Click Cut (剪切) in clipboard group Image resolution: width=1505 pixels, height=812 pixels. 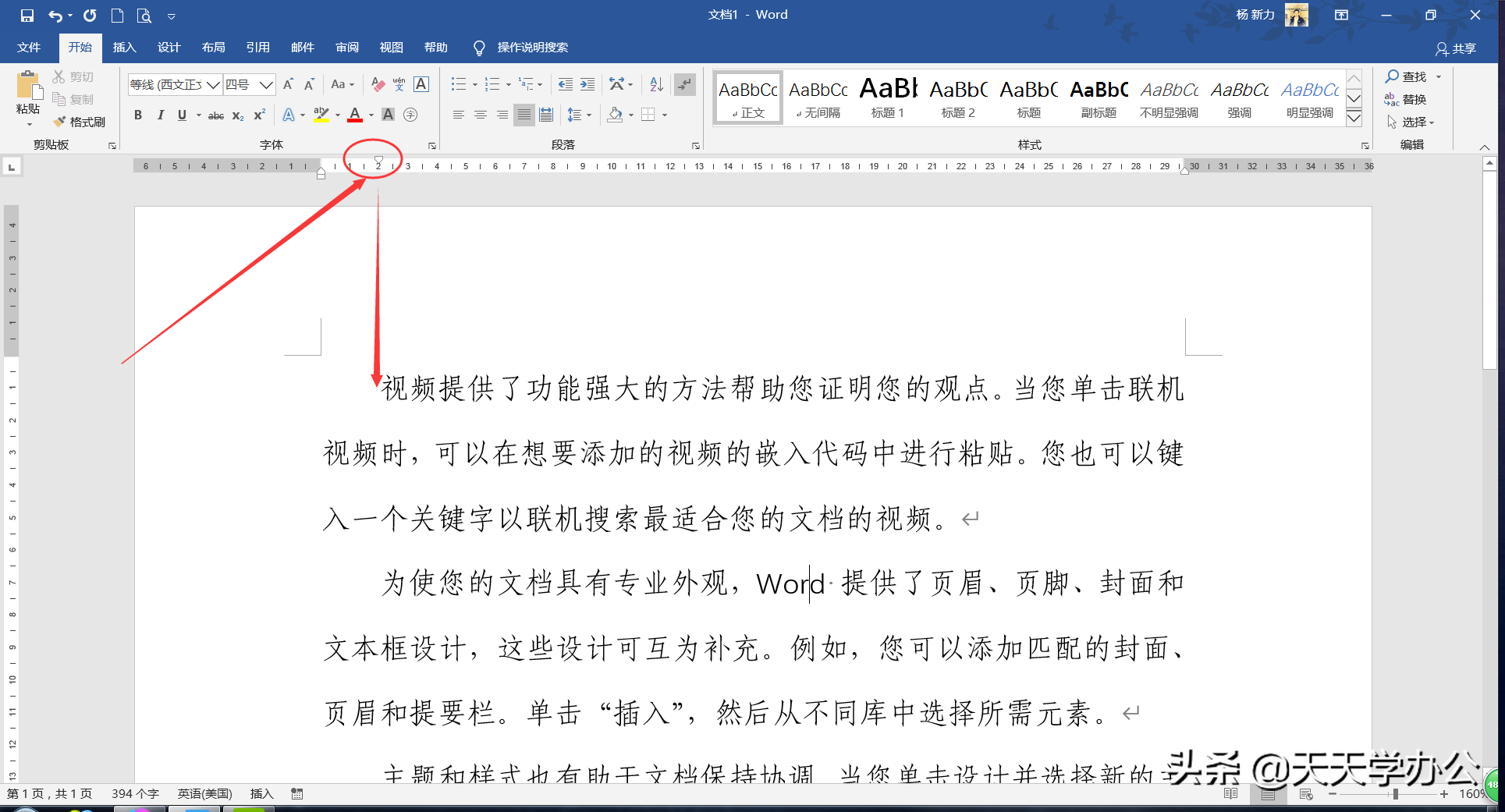[x=73, y=76]
